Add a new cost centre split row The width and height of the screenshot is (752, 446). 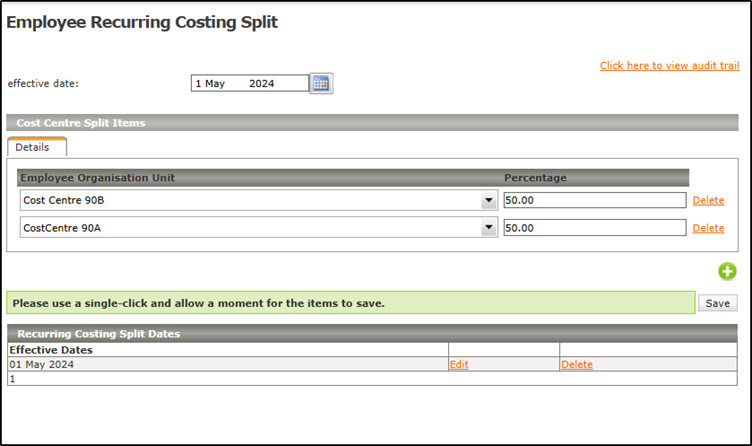click(727, 271)
